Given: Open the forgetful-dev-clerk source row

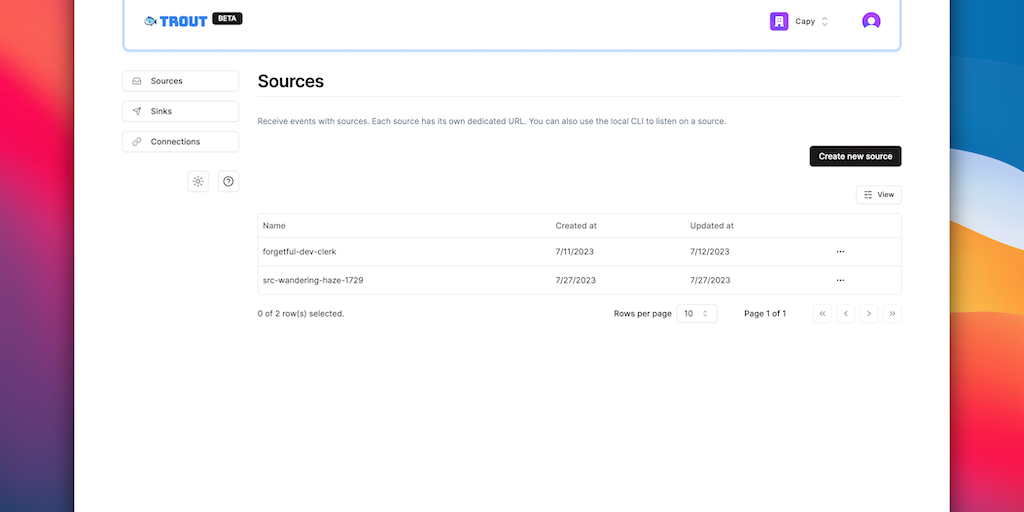Looking at the screenshot, I should pos(299,252).
